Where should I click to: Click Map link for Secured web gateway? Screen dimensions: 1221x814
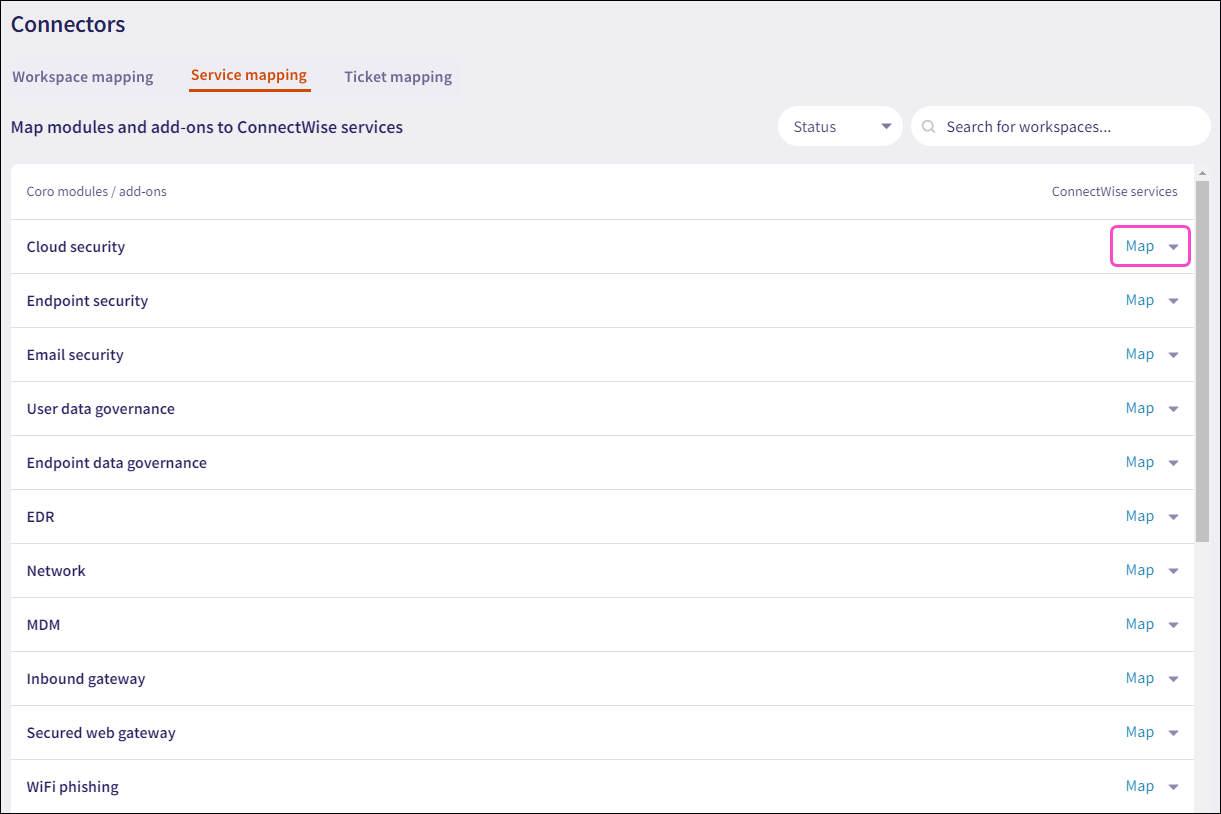click(x=1139, y=732)
